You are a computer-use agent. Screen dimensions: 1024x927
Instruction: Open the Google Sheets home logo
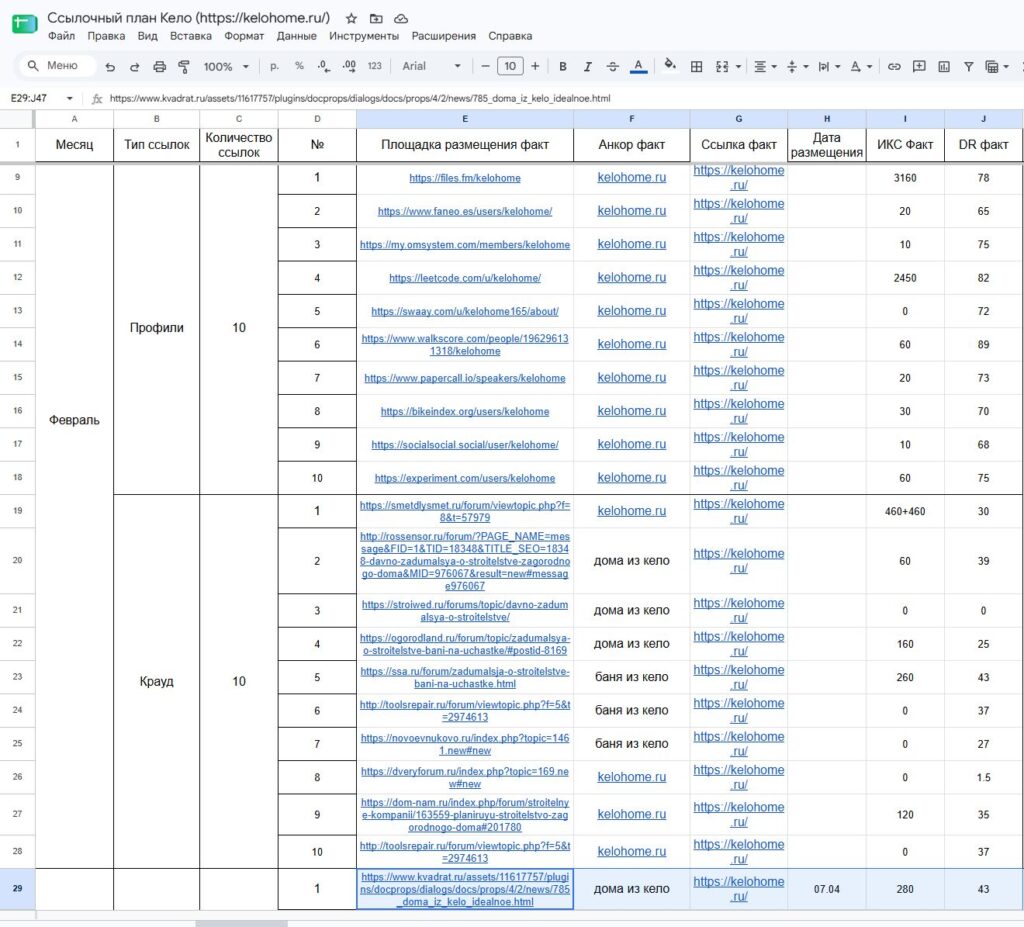click(25, 24)
